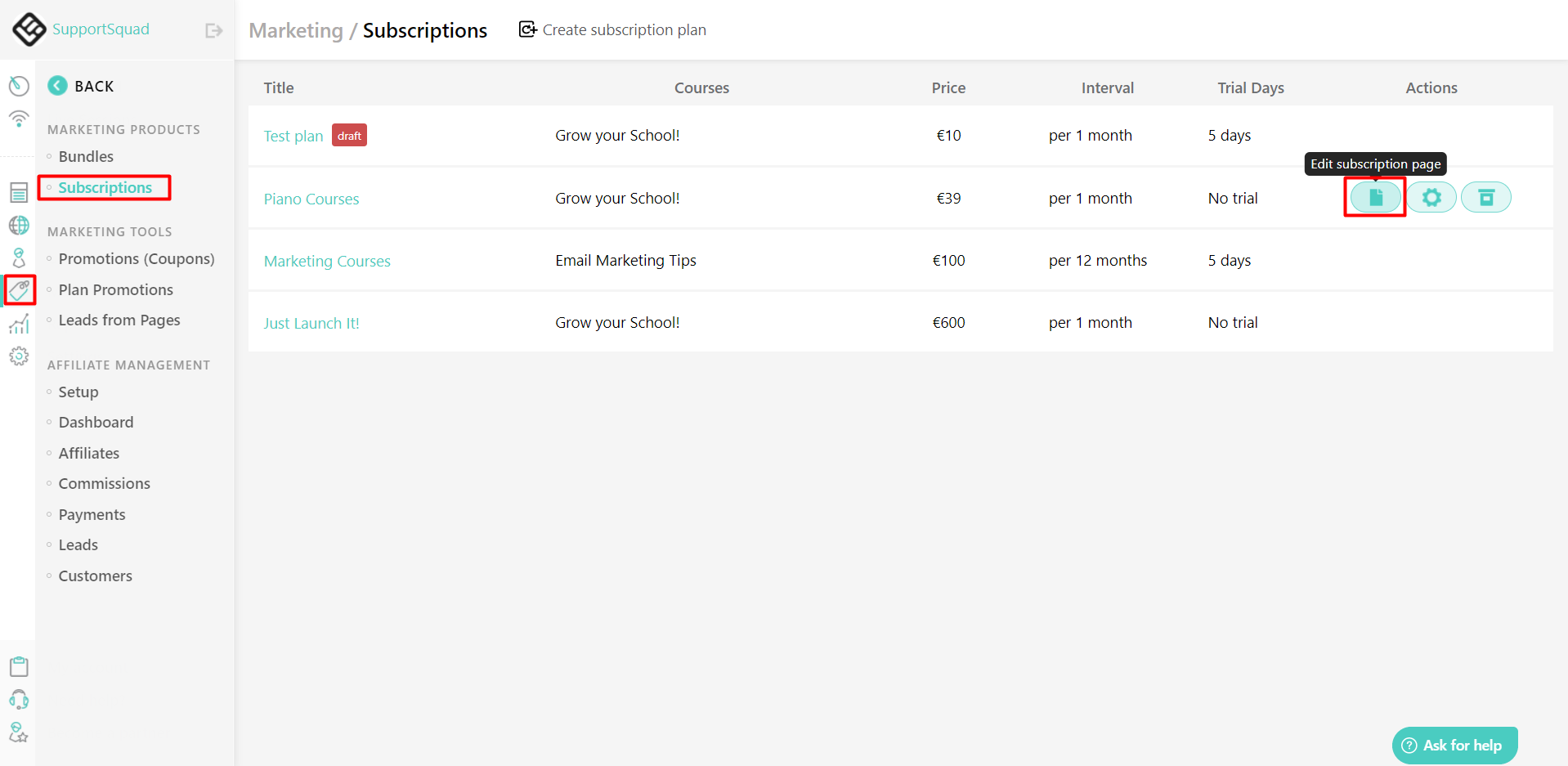Image resolution: width=1568 pixels, height=766 pixels.
Task: Open the analytics chart icon in sidebar
Action: point(19,323)
